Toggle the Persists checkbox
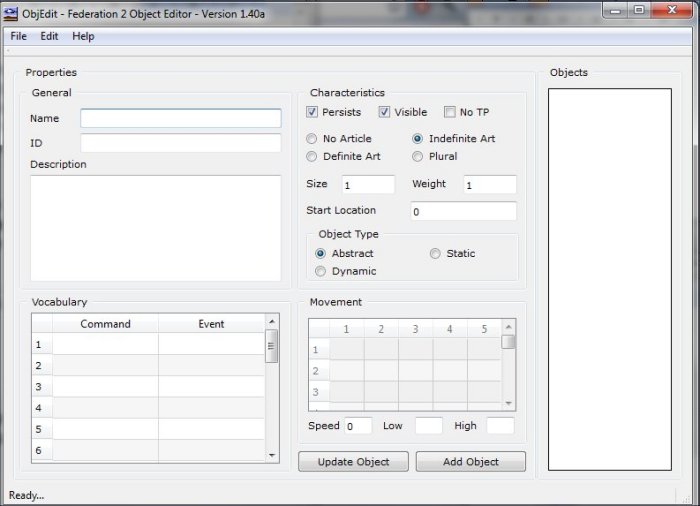 (x=312, y=112)
